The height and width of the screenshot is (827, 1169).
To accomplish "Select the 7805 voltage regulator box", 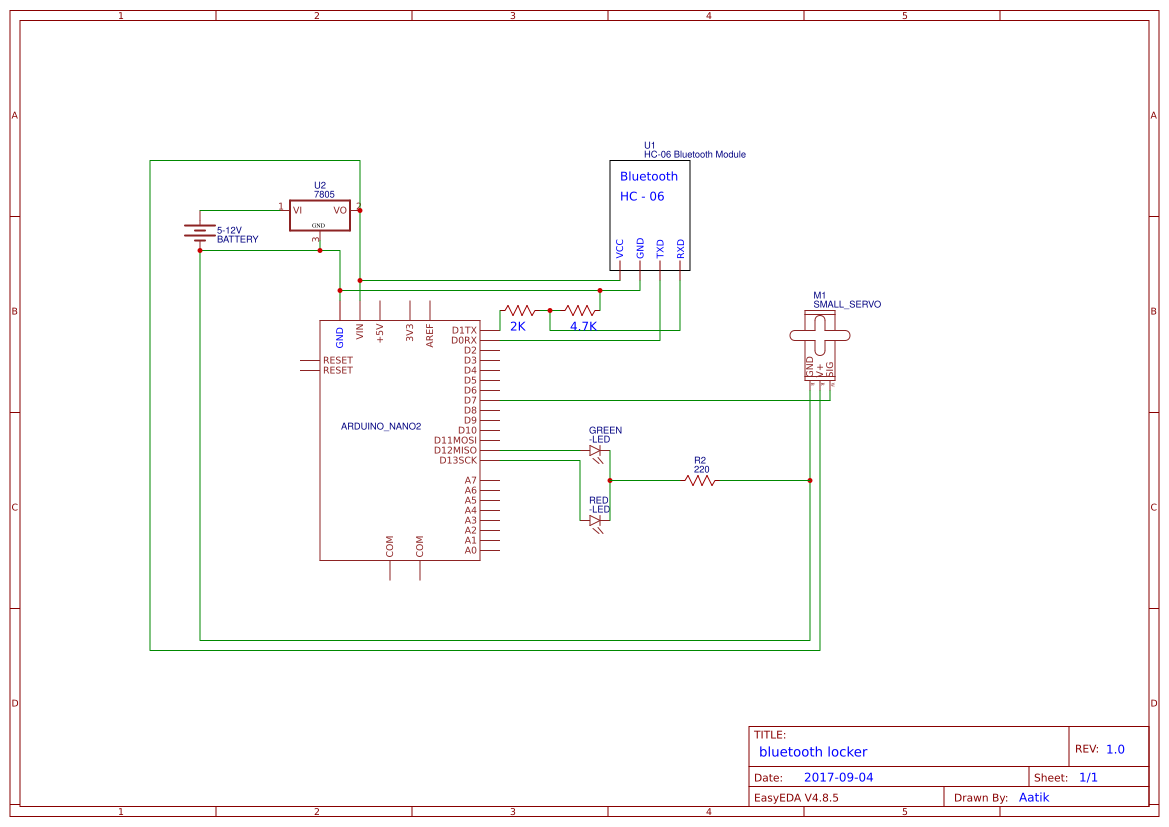I will coord(320,216).
